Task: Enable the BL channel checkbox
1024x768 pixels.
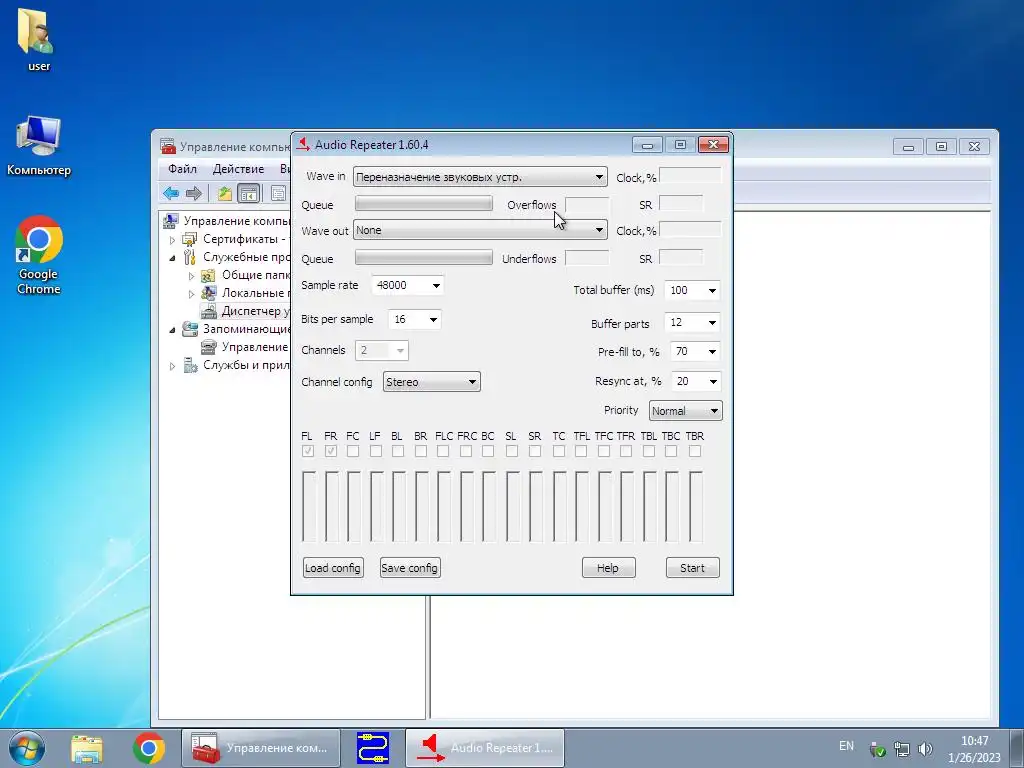Action: (x=398, y=451)
